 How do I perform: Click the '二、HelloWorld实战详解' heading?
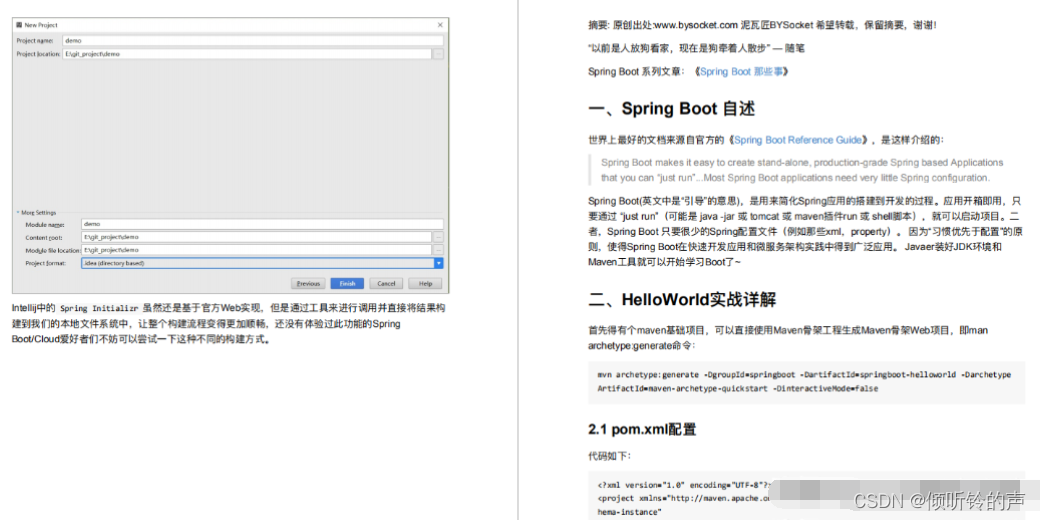click(682, 300)
